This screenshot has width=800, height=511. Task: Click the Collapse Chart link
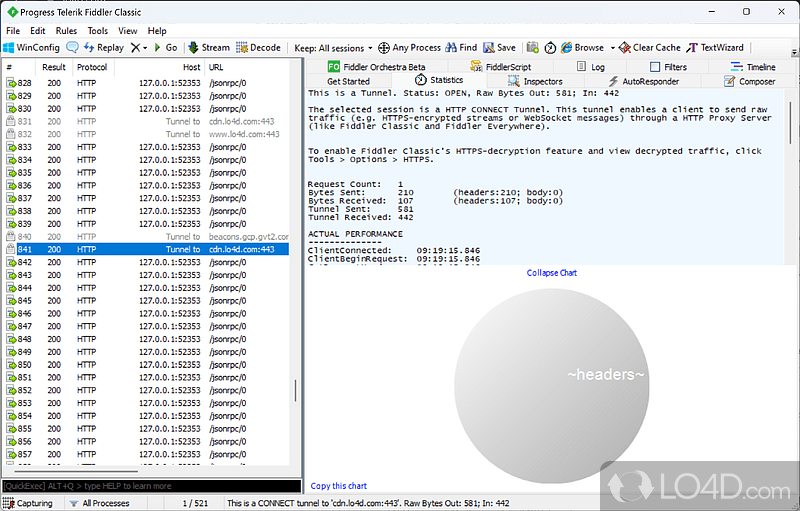[552, 273]
